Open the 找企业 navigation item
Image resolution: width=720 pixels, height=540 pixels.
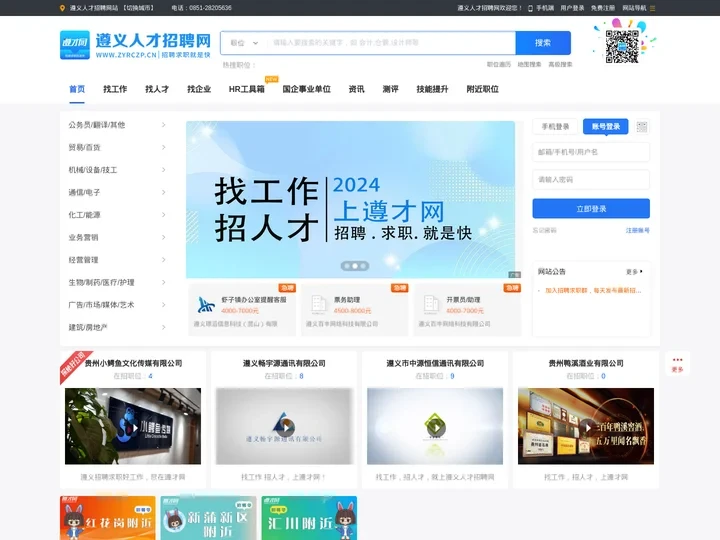coord(199,89)
